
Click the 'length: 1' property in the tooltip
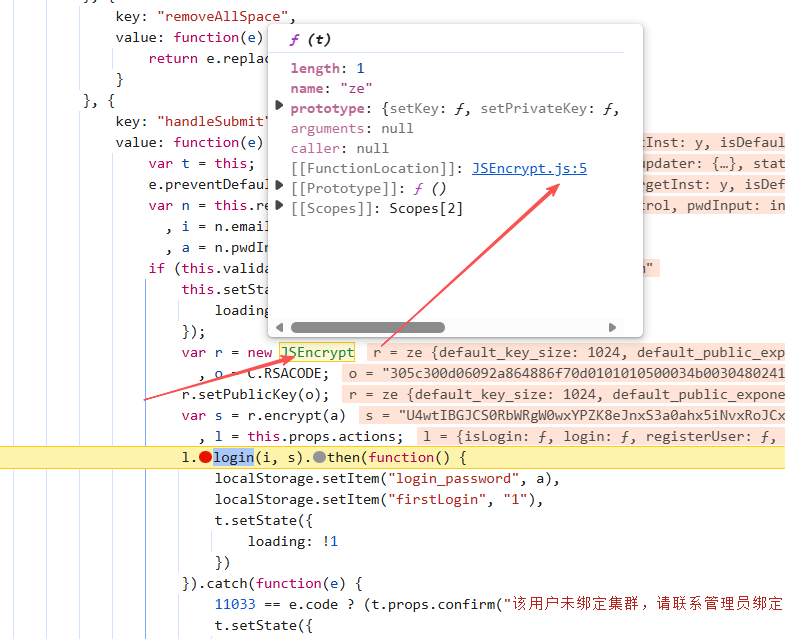click(327, 69)
